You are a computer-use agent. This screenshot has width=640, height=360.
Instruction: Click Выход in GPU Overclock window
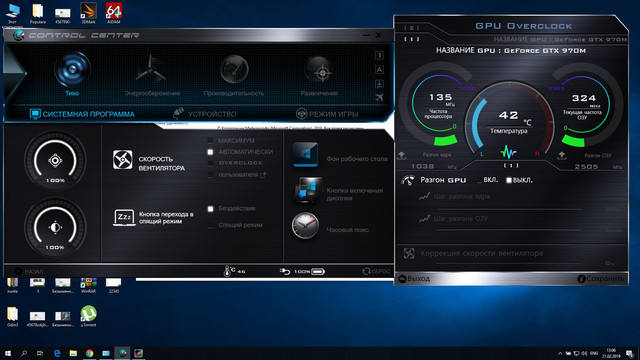point(414,279)
